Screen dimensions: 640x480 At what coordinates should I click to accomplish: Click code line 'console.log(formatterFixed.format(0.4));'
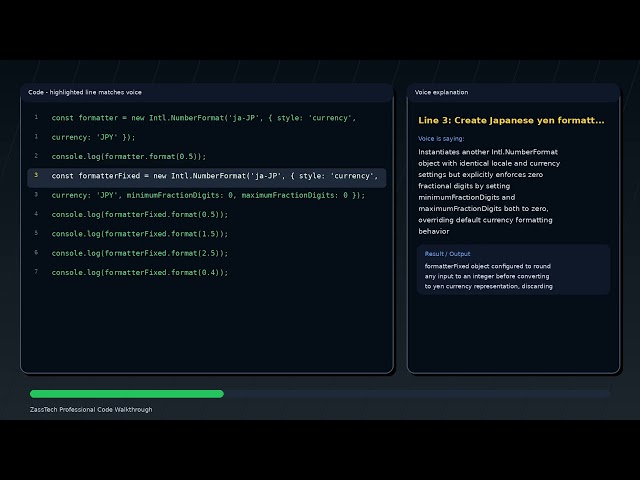click(140, 272)
